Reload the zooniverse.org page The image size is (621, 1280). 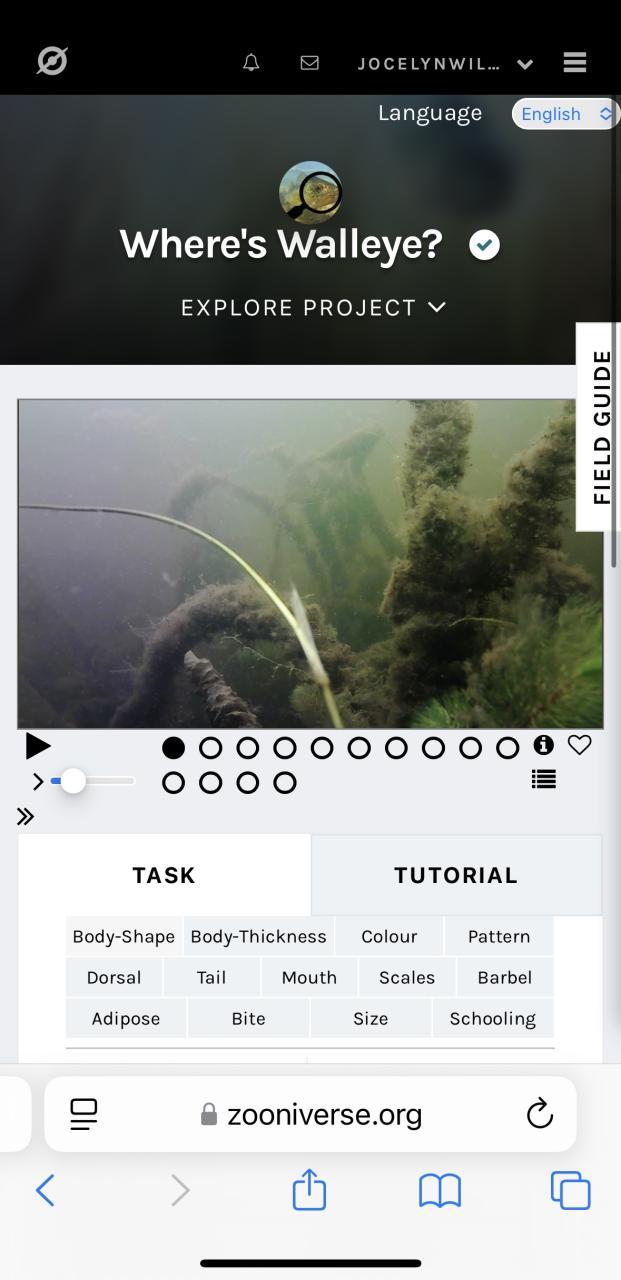coord(540,1113)
